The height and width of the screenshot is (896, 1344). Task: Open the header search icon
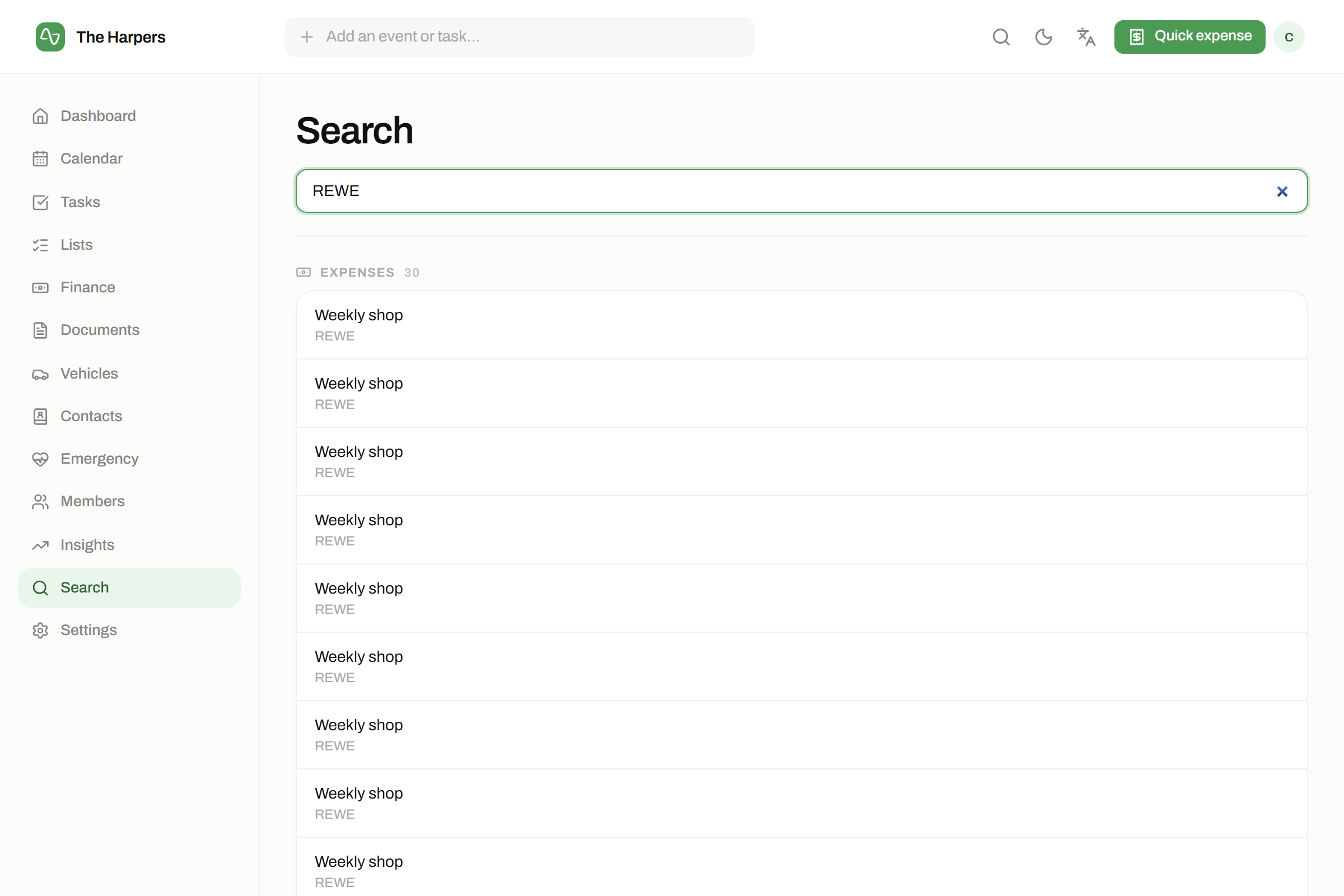click(1001, 37)
